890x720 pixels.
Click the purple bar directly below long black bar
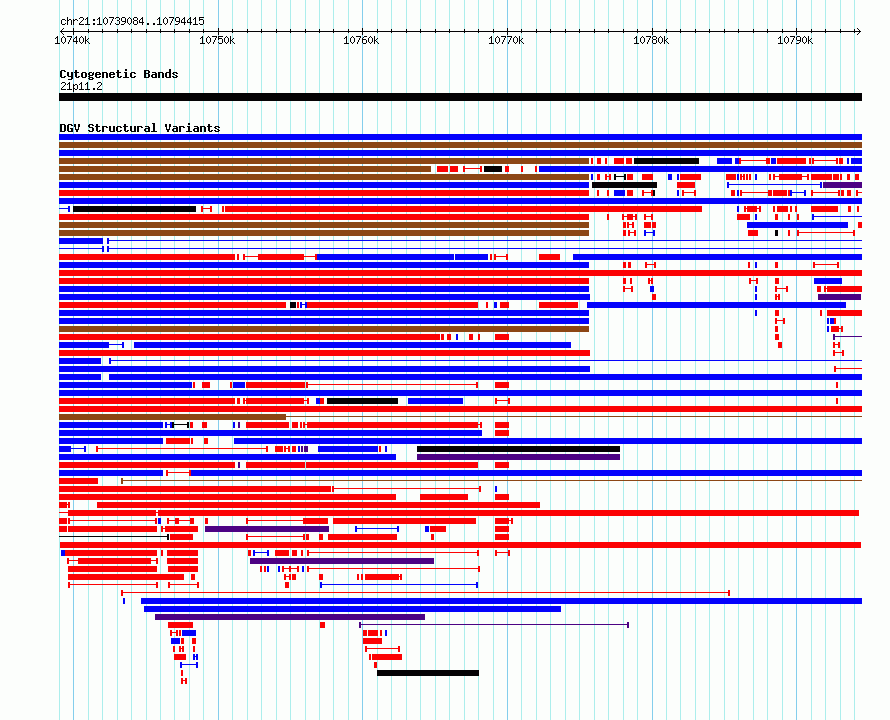click(x=518, y=457)
